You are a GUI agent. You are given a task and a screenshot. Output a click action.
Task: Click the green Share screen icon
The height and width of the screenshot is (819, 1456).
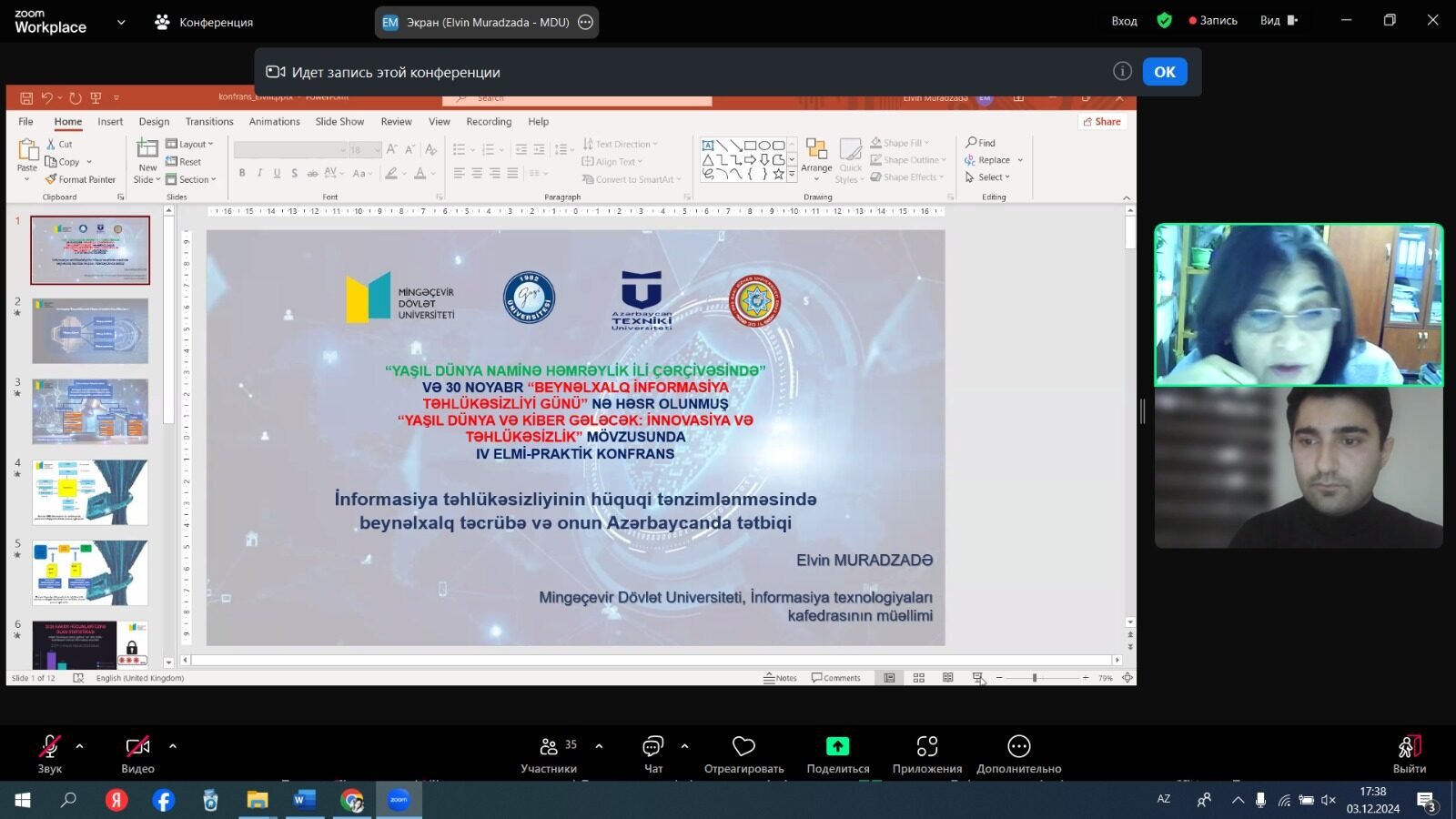click(837, 747)
